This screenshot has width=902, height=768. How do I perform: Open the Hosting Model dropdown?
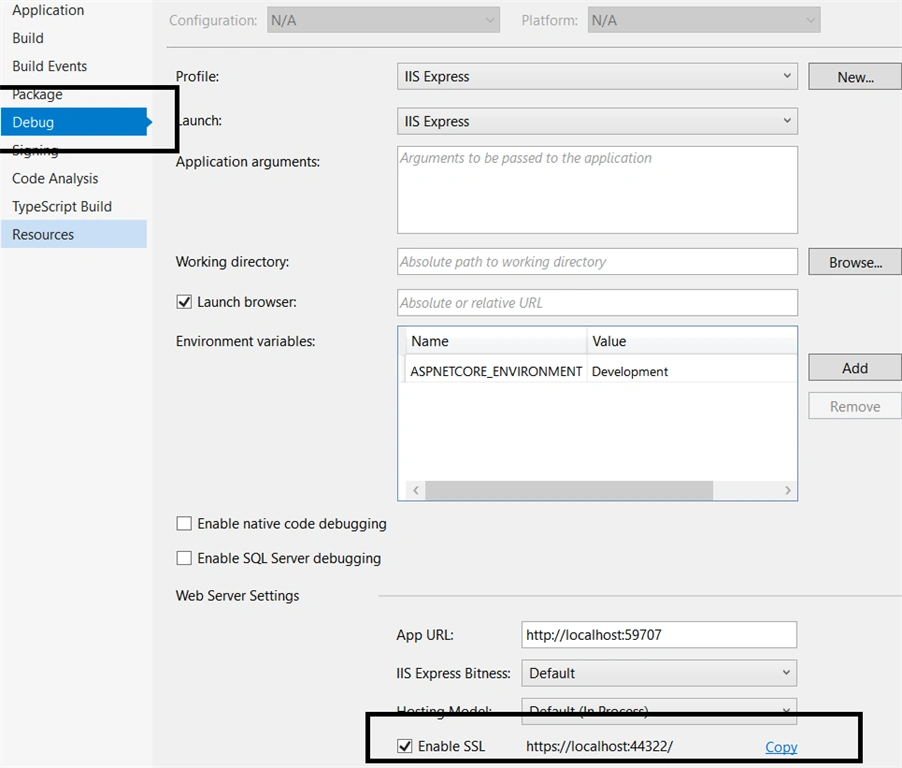659,711
